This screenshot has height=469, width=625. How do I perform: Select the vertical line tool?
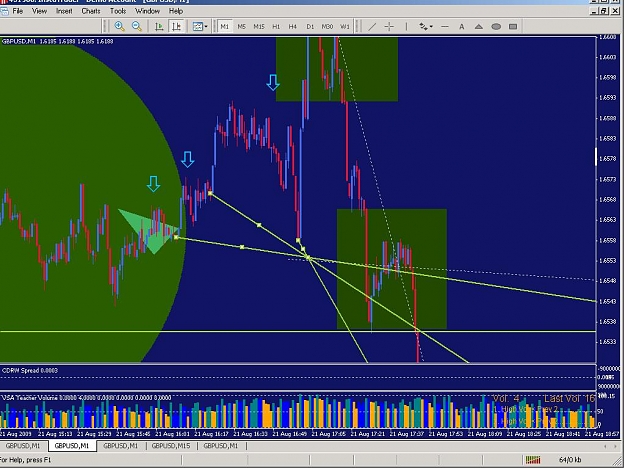click(x=406, y=26)
